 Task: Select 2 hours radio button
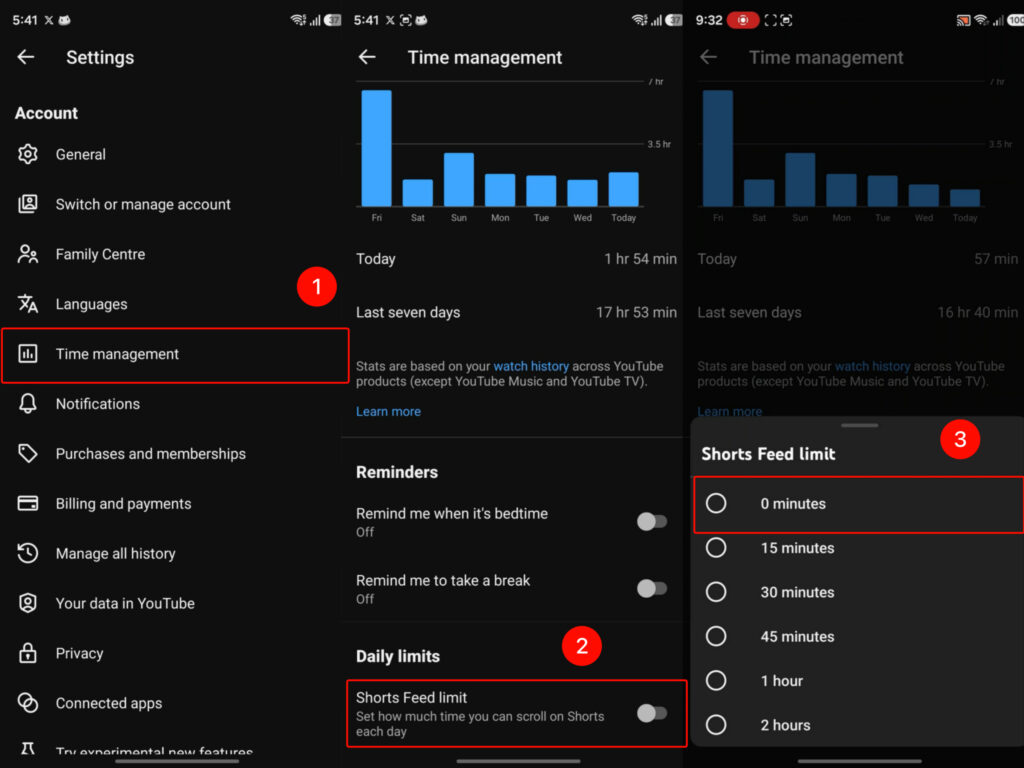(716, 724)
